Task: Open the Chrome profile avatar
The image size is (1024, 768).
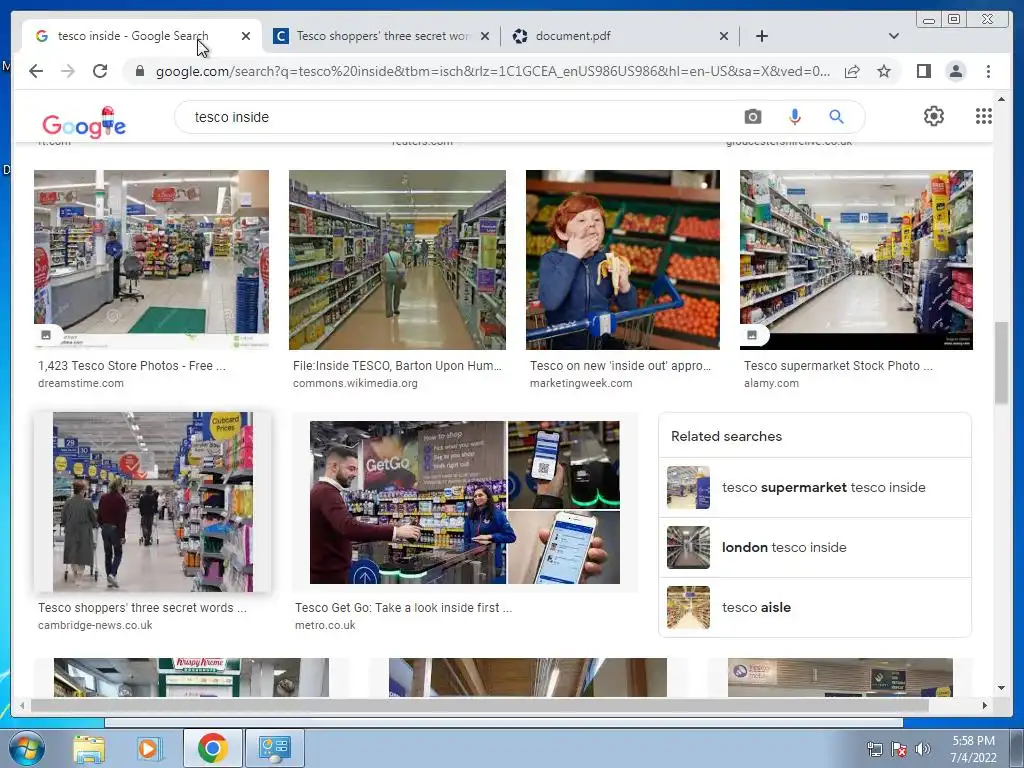Action: [x=955, y=71]
